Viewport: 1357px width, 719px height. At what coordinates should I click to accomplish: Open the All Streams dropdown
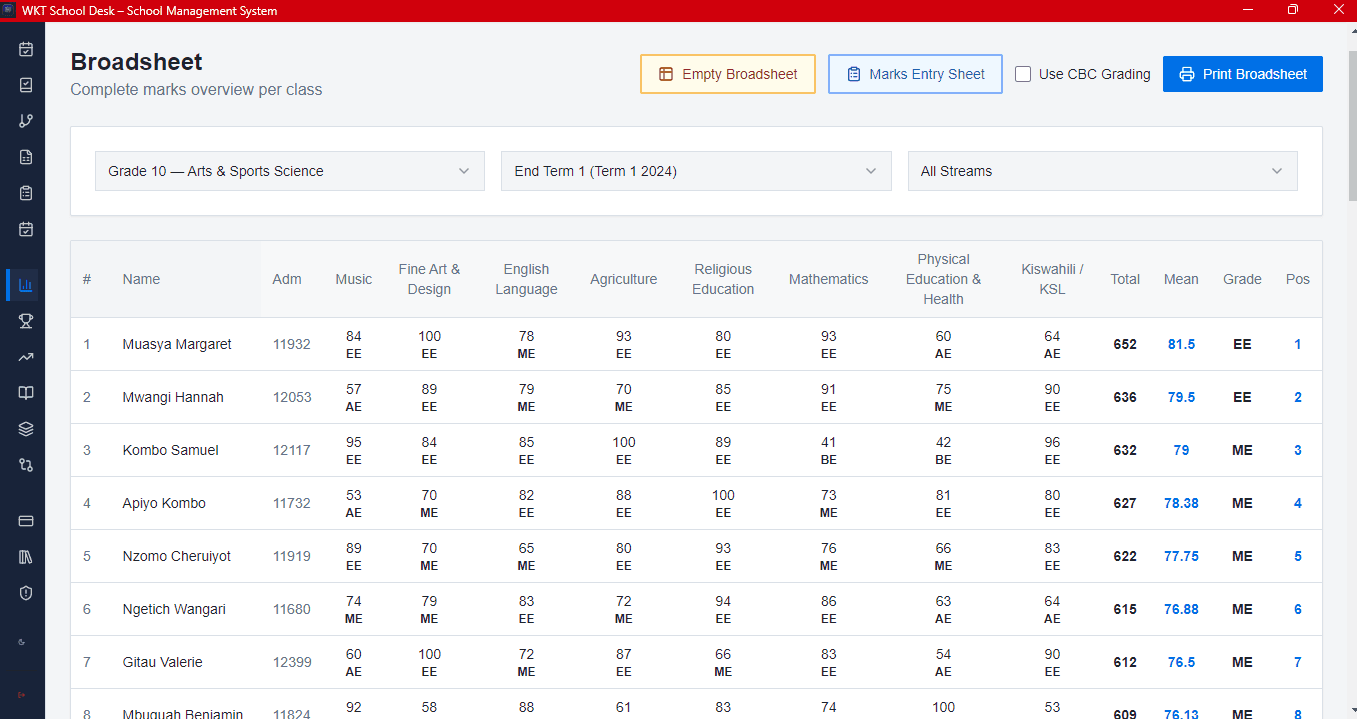(1102, 170)
